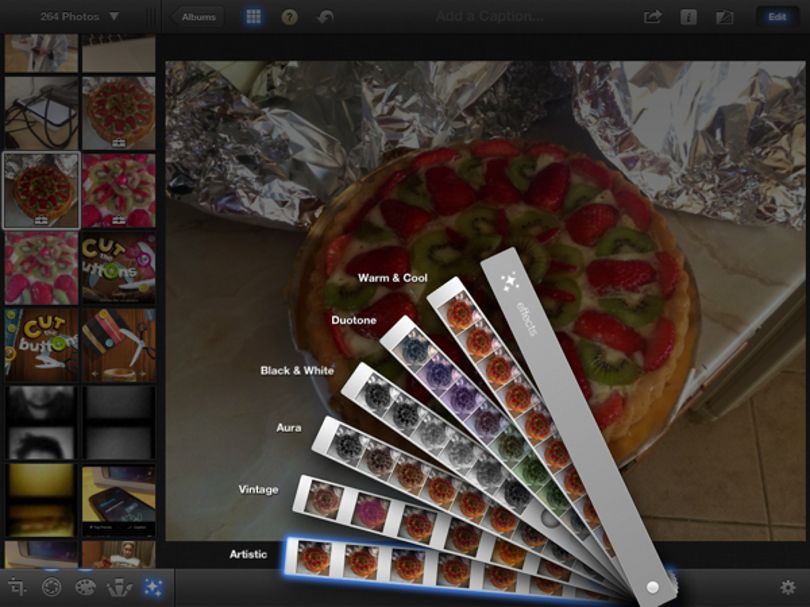Image resolution: width=810 pixels, height=607 pixels.
Task: Expand the 264 Photos dropdown
Action: (x=79, y=17)
